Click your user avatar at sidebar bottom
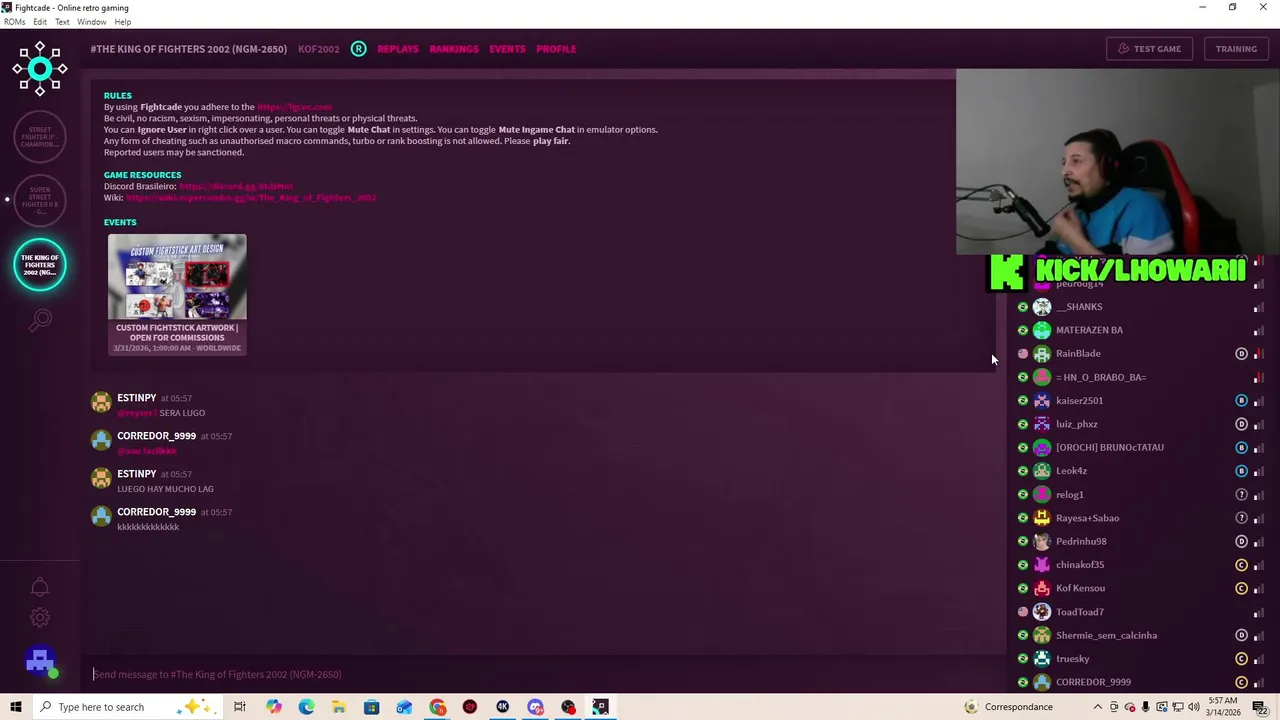The image size is (1280, 720). (x=40, y=661)
